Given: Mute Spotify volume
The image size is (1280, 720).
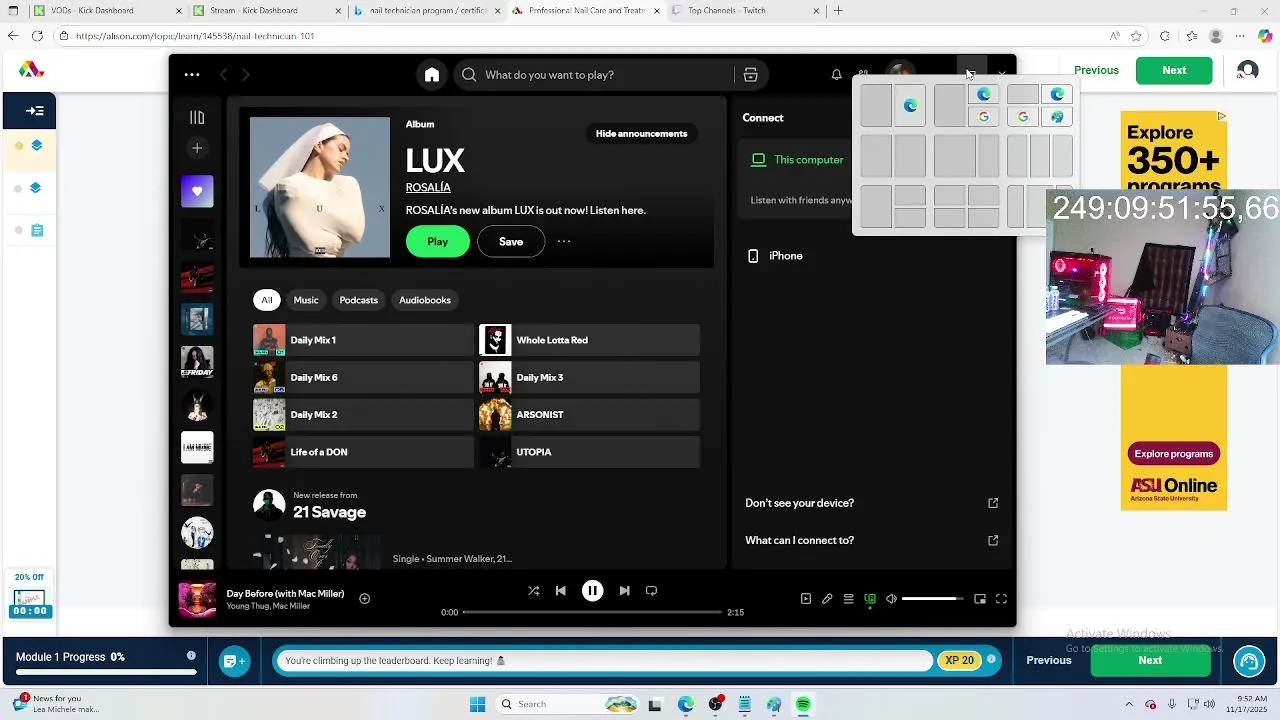Looking at the screenshot, I should click(891, 599).
